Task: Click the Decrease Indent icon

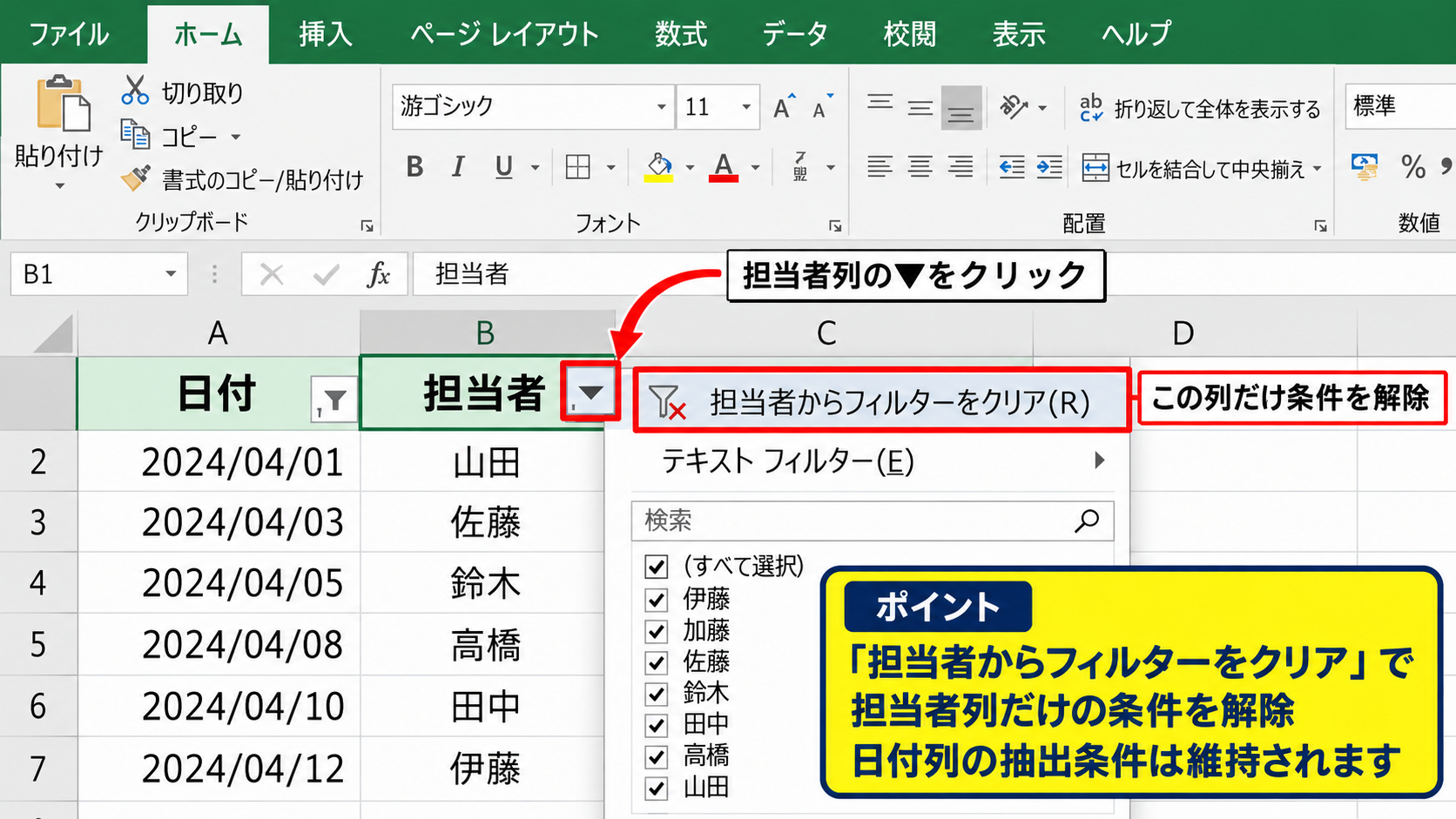Action: (1011, 166)
